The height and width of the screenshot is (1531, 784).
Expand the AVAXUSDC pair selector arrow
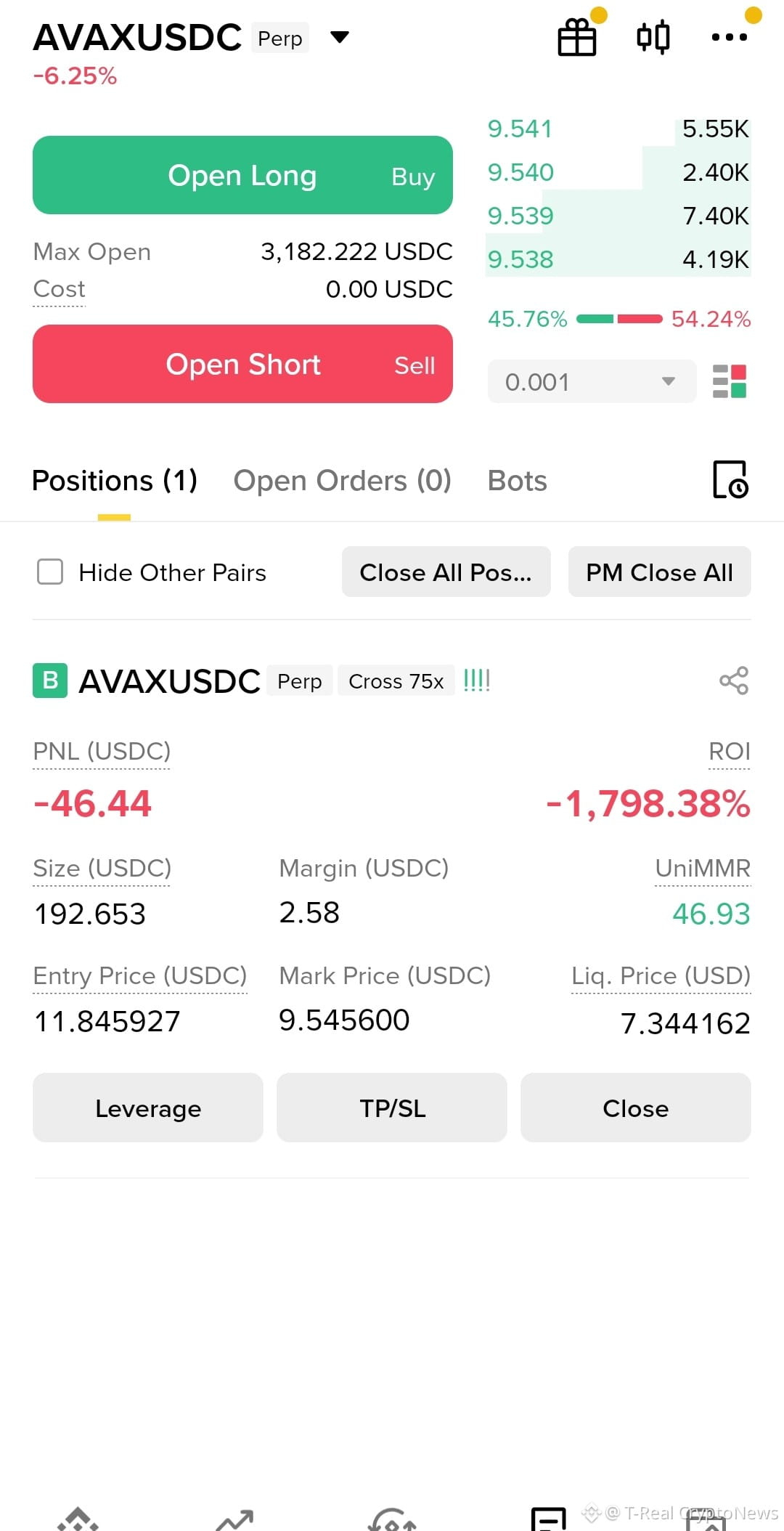(339, 37)
